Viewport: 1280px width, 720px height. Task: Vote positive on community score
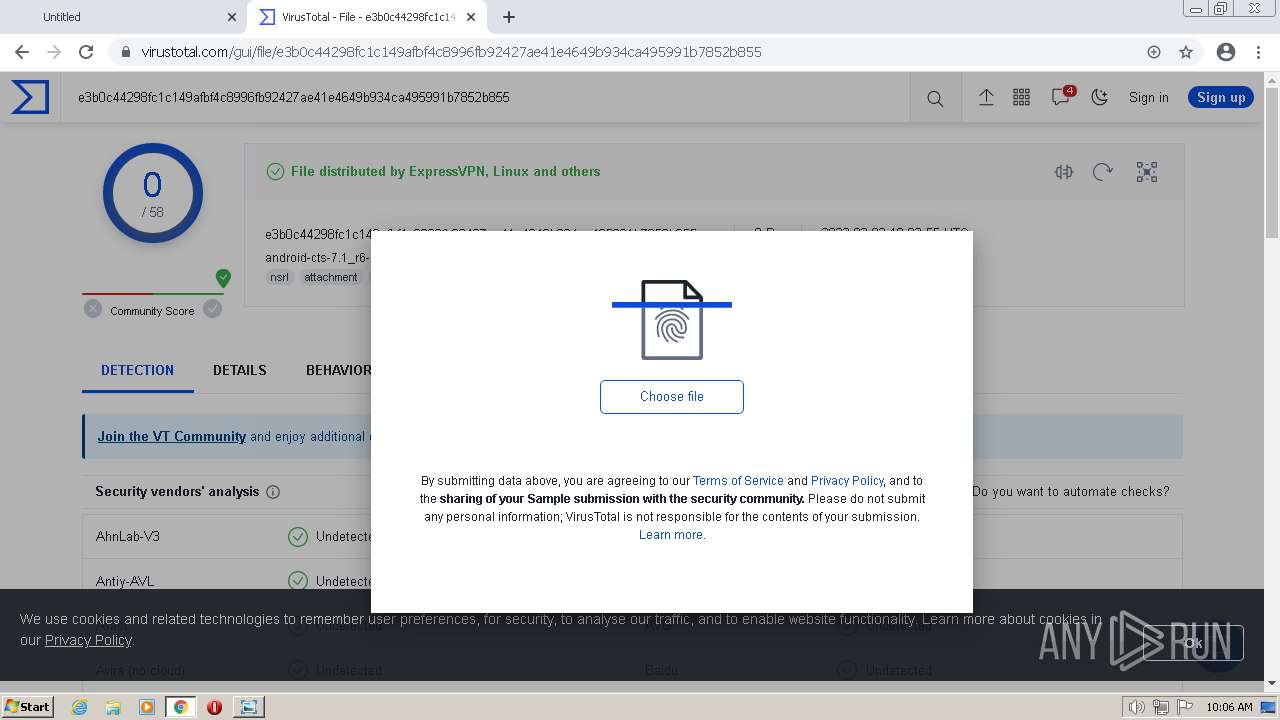click(x=212, y=309)
